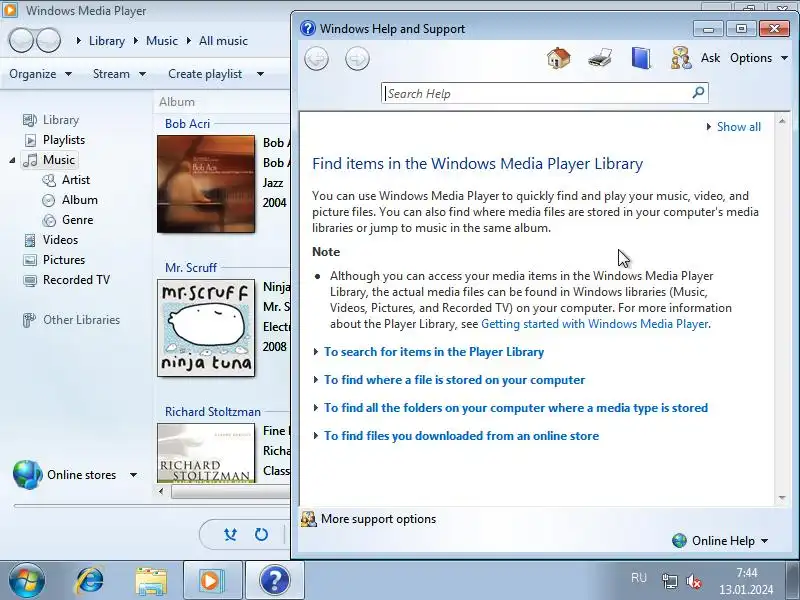Expand 'To search for items' section

434,352
